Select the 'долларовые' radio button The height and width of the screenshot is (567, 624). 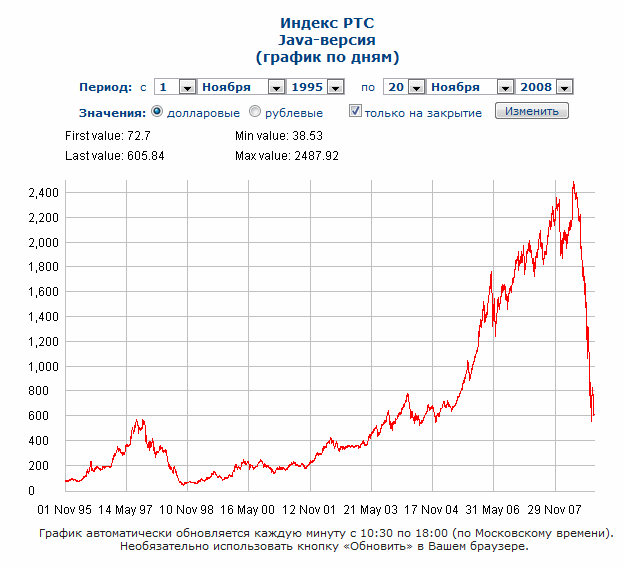pyautogui.click(x=157, y=111)
